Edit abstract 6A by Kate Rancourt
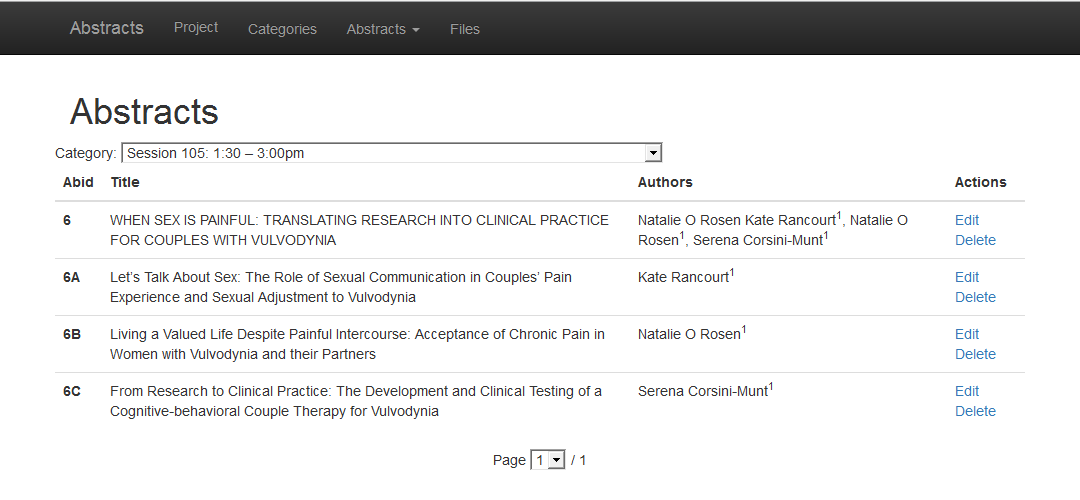The height and width of the screenshot is (500, 1080). click(x=966, y=277)
